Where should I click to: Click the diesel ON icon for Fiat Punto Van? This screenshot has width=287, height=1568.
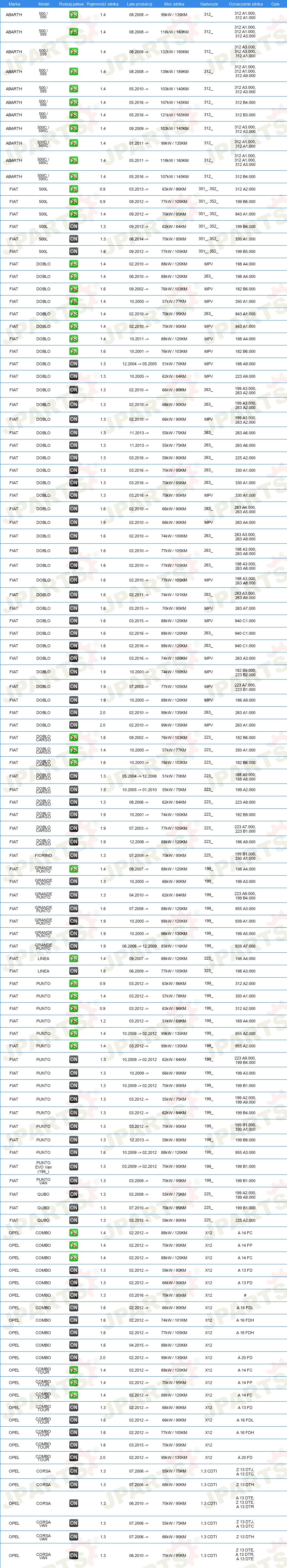(x=73, y=1181)
